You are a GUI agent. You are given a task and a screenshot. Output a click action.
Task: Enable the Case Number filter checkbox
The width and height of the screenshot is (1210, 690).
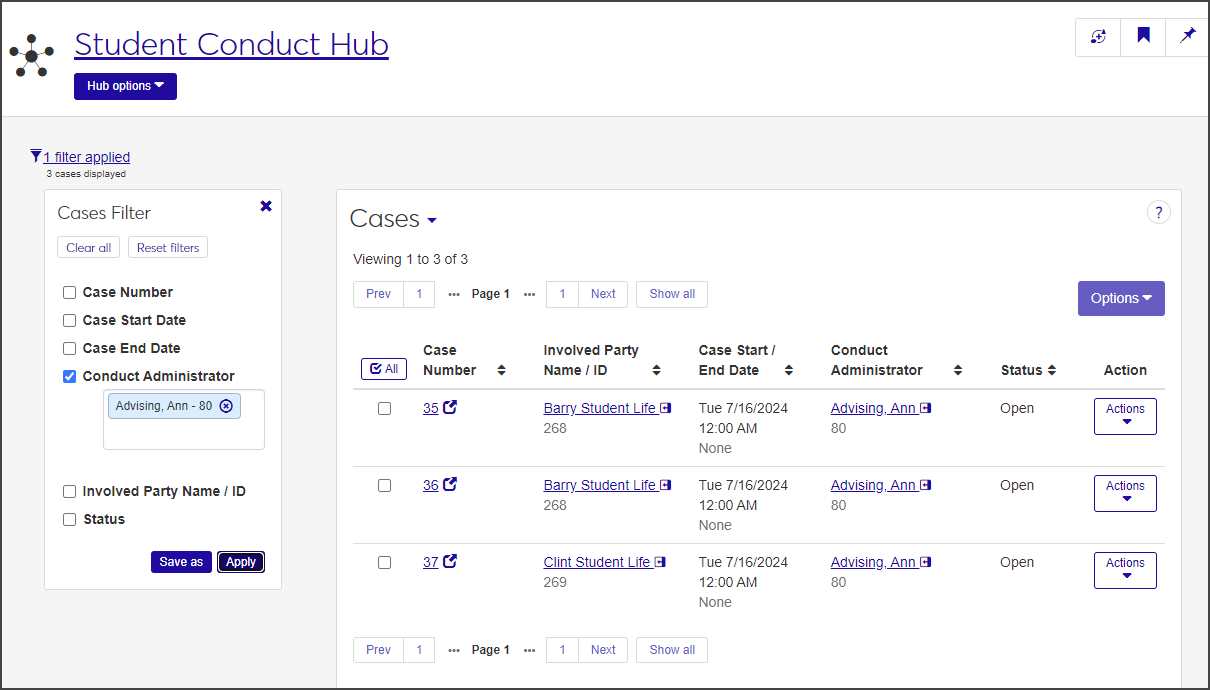tap(70, 293)
